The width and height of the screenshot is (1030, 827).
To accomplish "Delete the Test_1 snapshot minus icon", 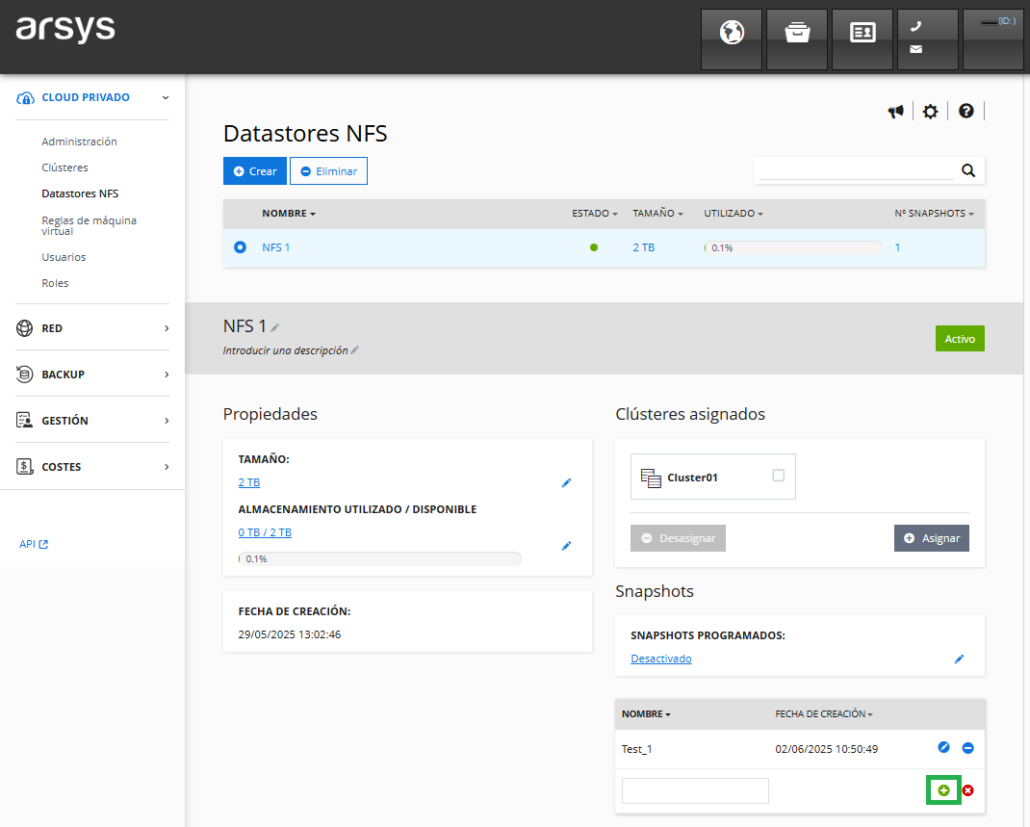I will point(968,748).
